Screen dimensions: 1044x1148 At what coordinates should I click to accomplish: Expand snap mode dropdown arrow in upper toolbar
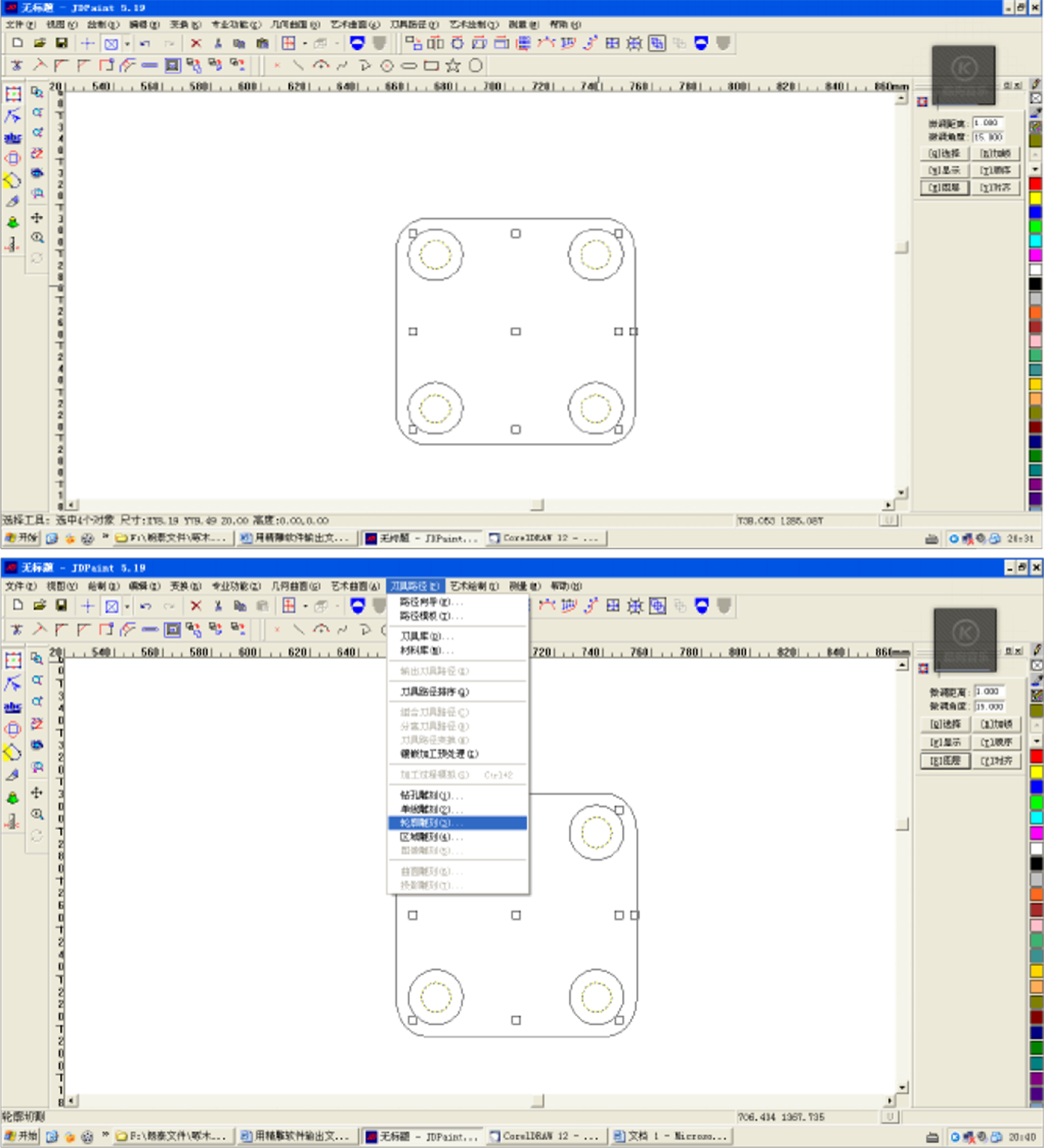click(127, 44)
